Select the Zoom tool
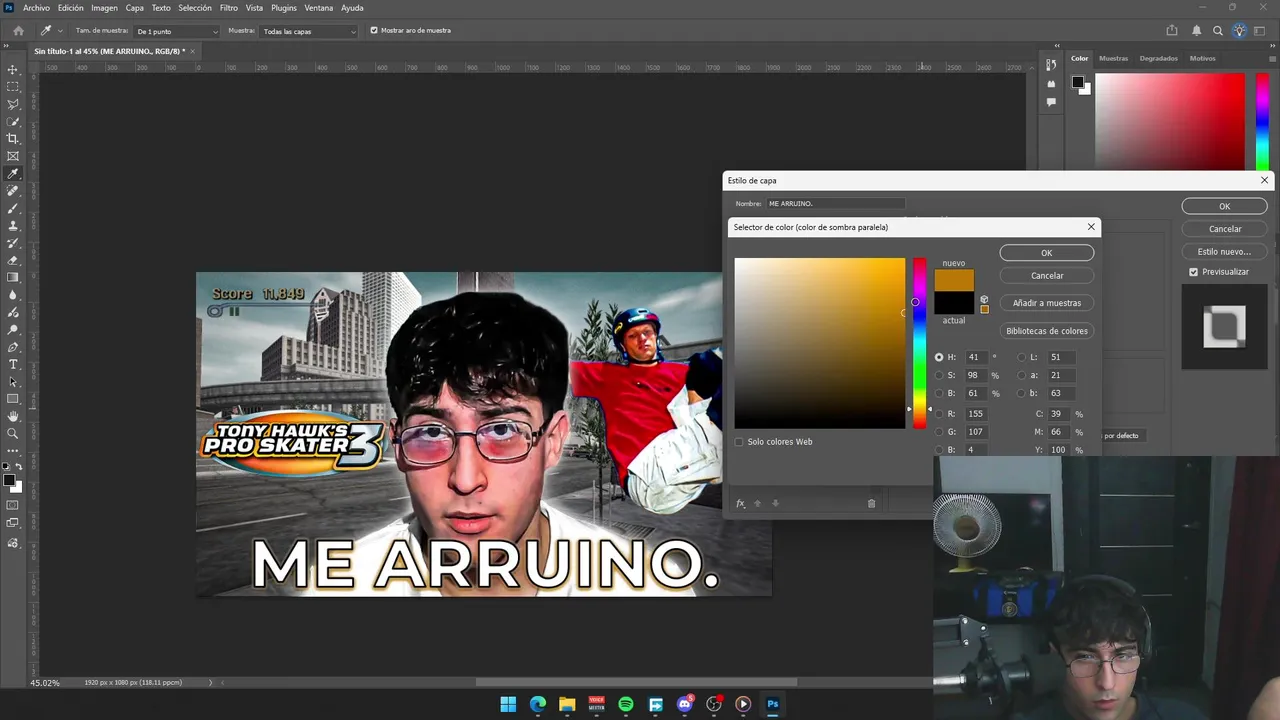 13,433
